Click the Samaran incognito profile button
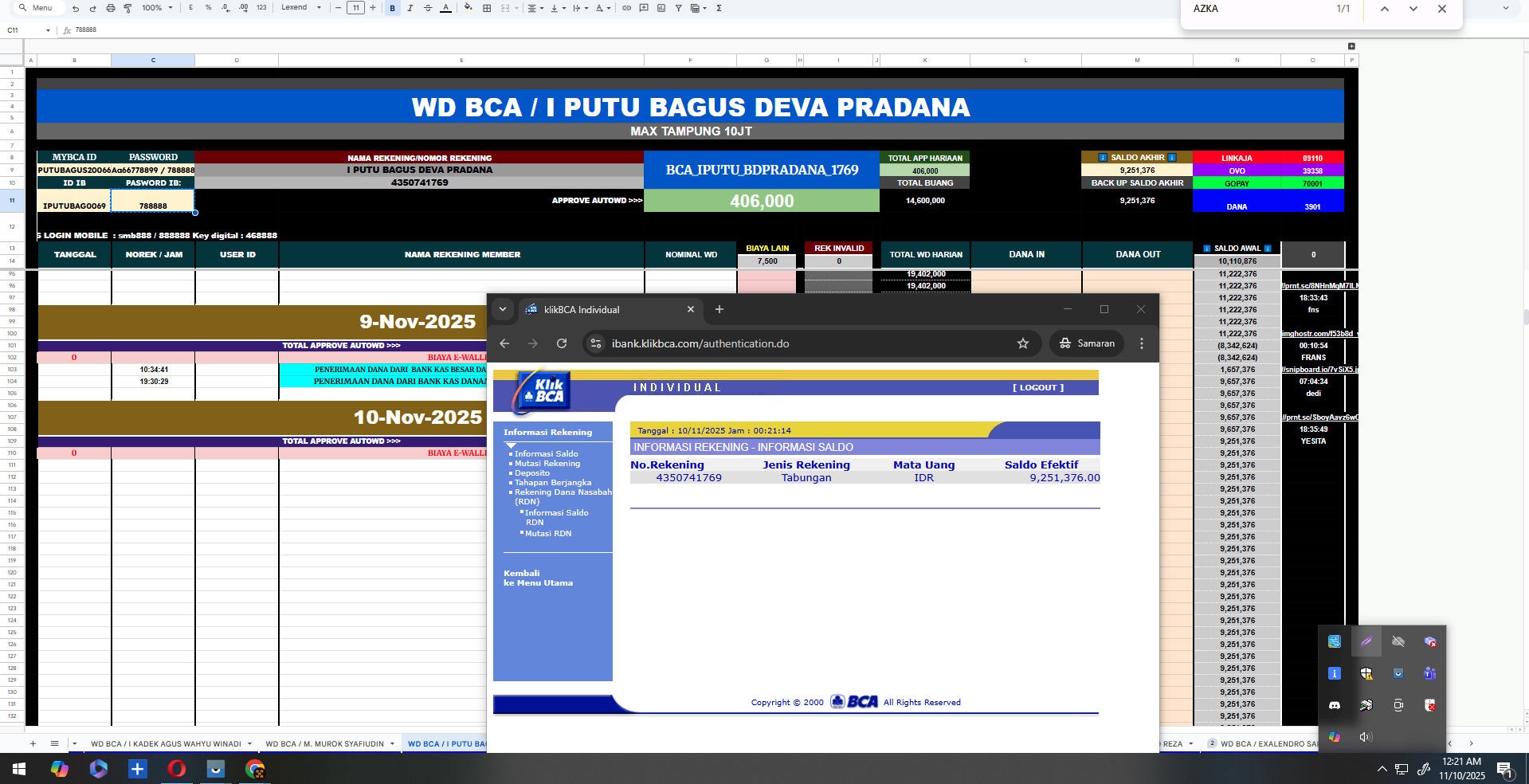1529x784 pixels. point(1087,343)
